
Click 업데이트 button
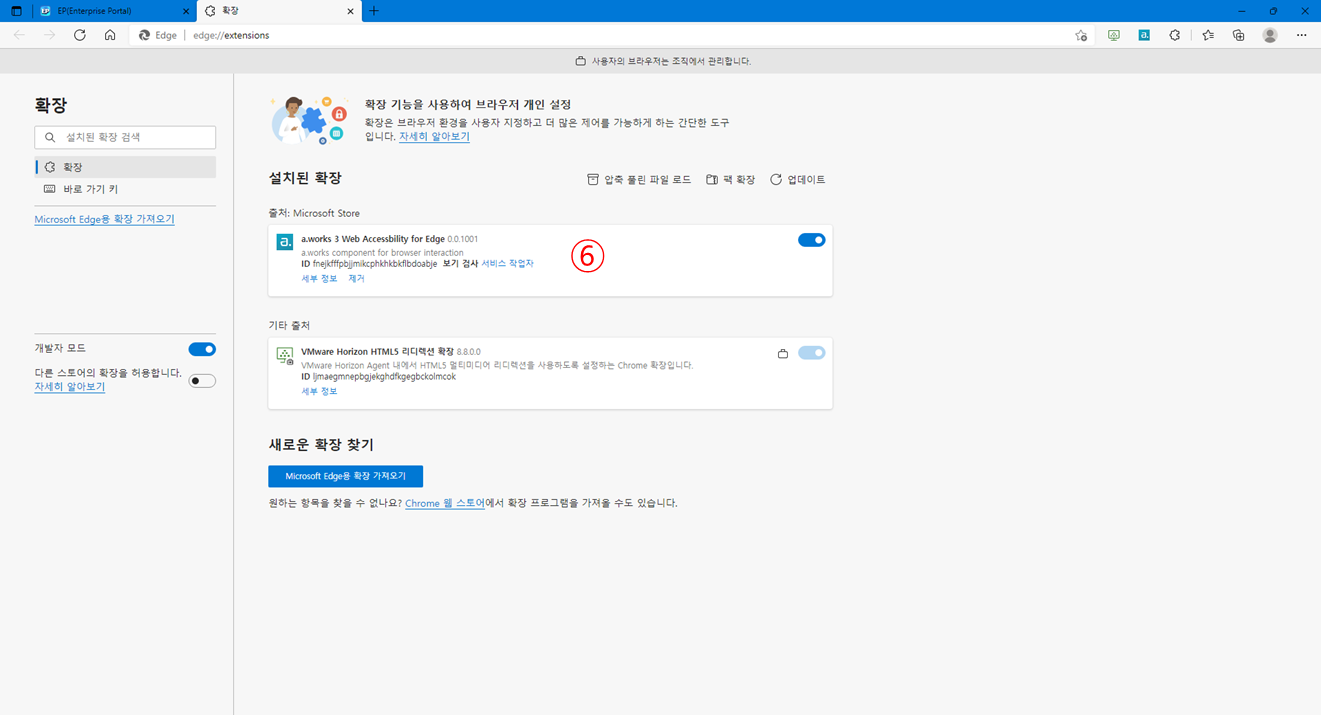797,180
